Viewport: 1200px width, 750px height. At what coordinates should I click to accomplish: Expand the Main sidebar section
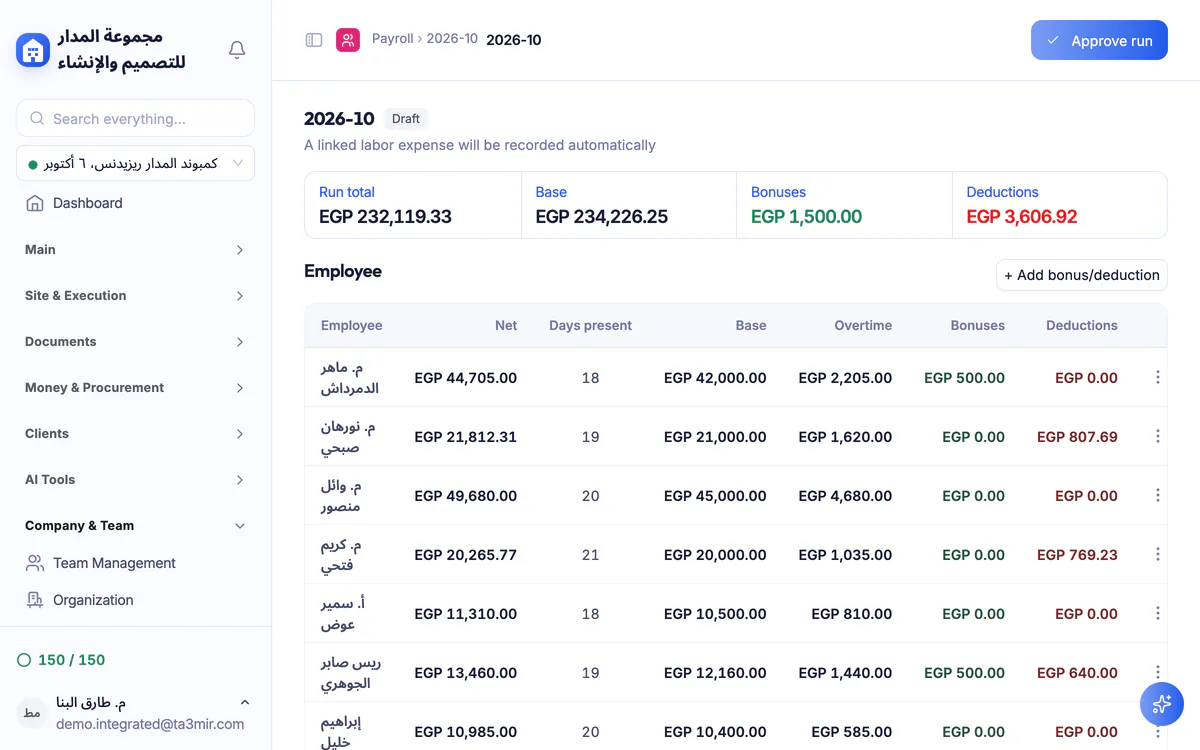pyautogui.click(x=135, y=250)
